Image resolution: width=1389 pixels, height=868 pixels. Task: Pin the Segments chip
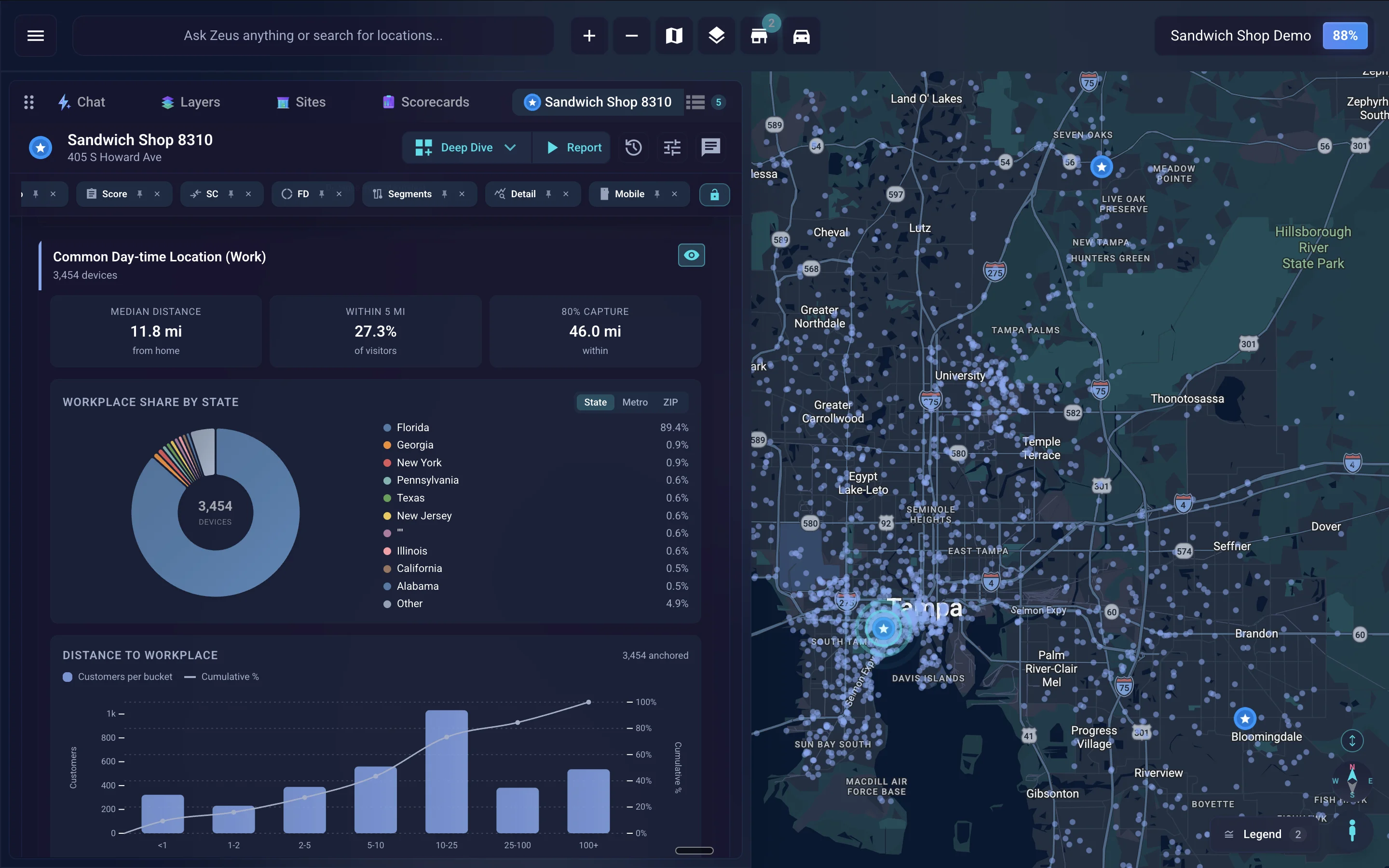click(x=444, y=194)
